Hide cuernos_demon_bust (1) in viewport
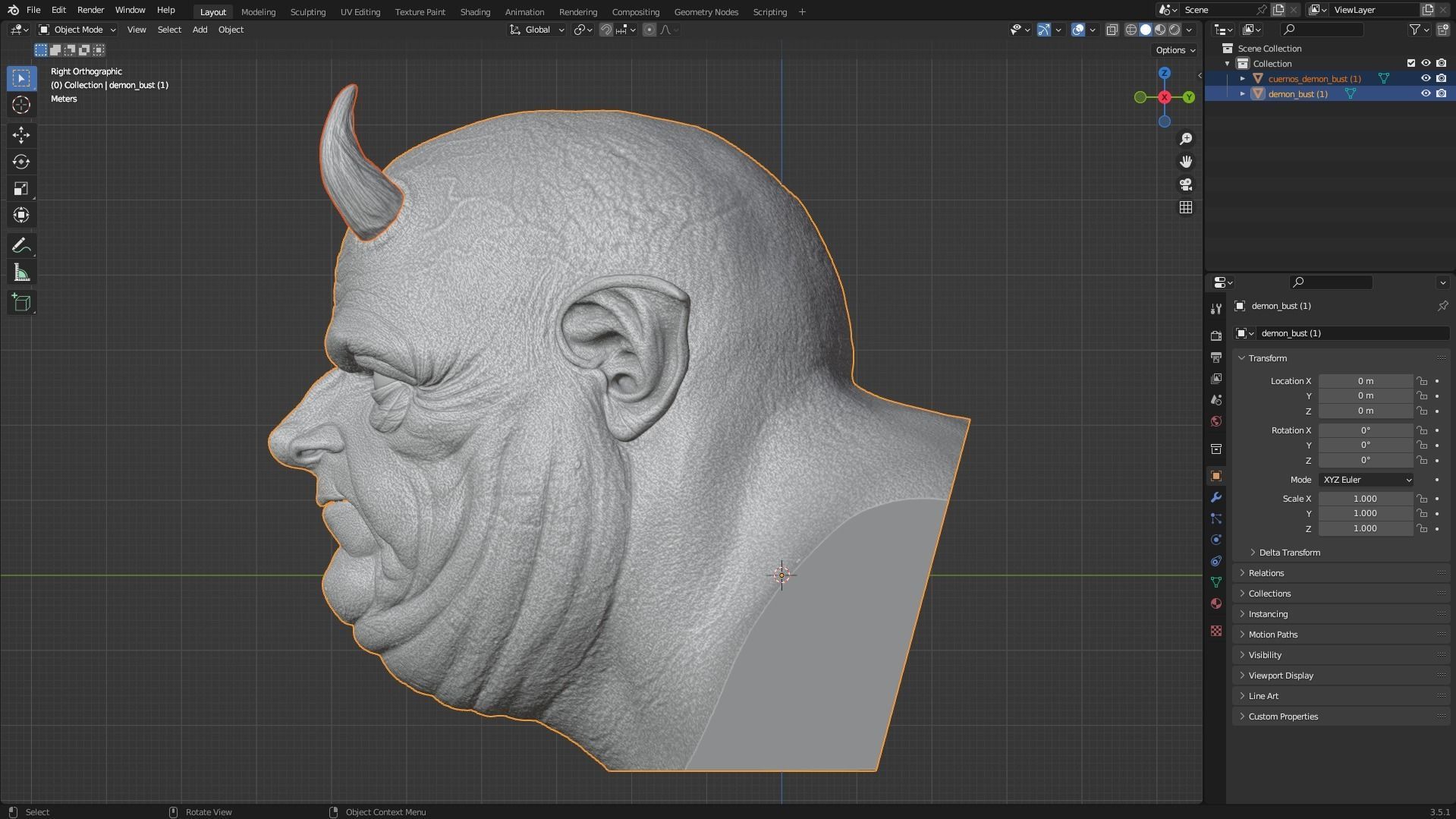This screenshot has width=1456, height=819. click(x=1426, y=78)
